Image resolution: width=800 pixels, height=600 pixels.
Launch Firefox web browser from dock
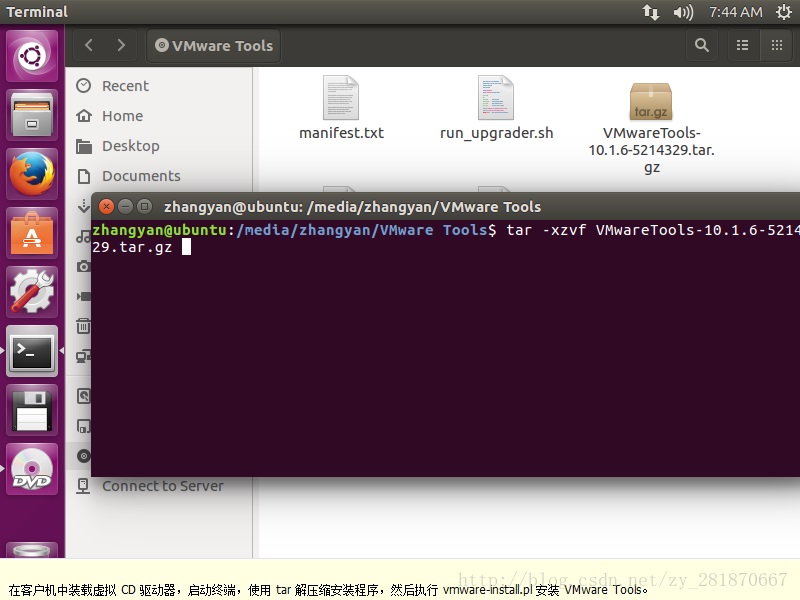coord(32,173)
